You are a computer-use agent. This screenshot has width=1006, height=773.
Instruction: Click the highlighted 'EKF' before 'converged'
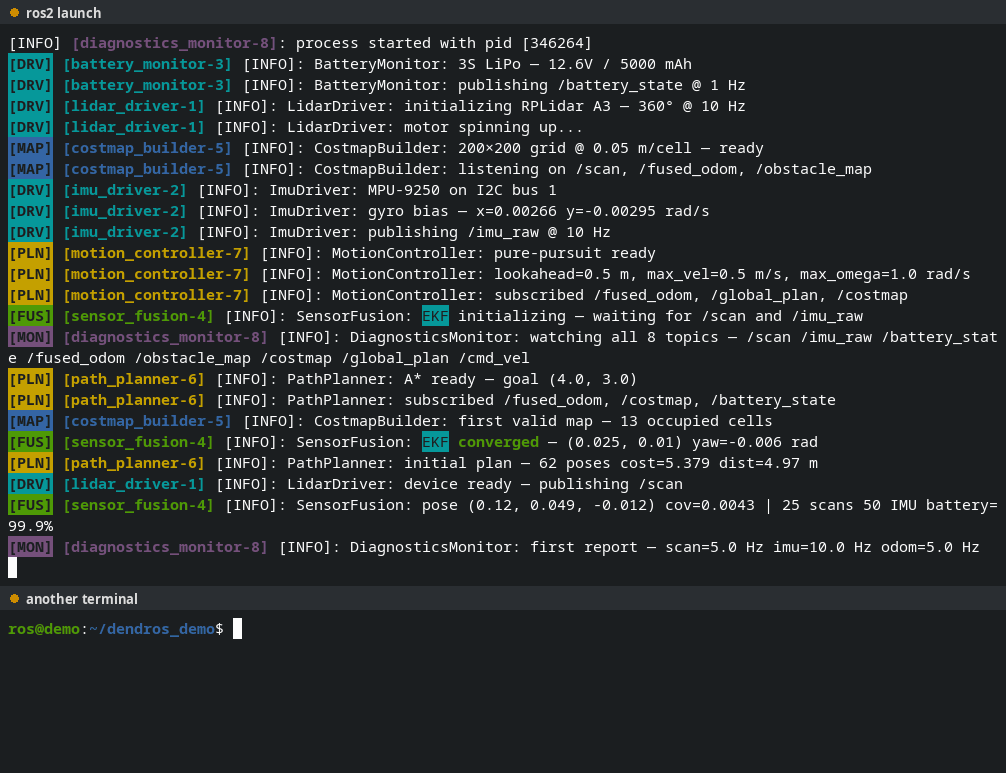tap(435, 442)
